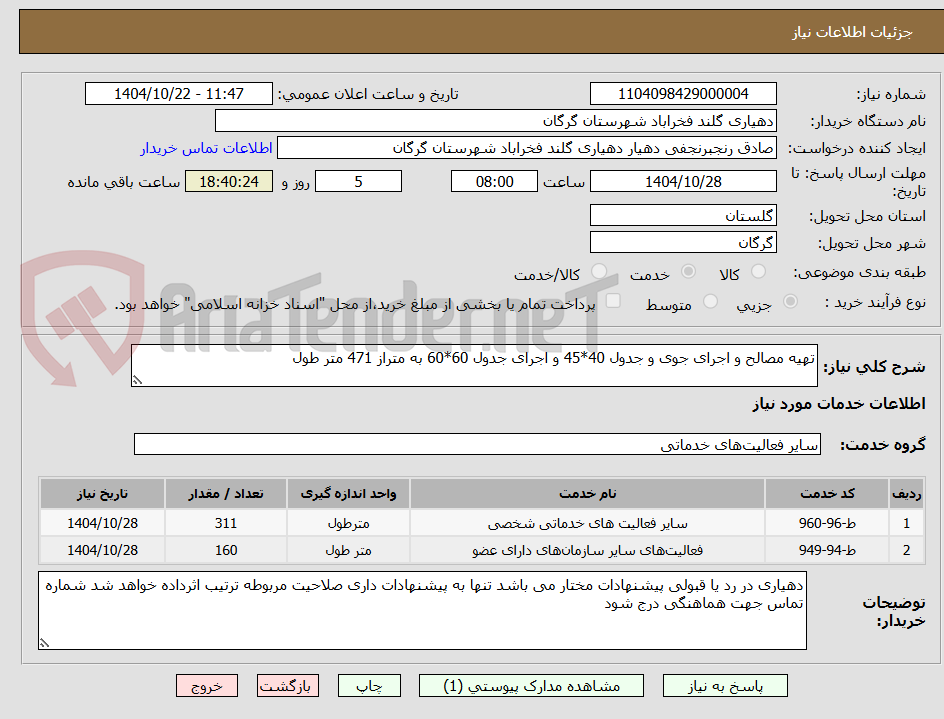The height and width of the screenshot is (719, 944).
Task: Click the چاپ print button
Action: point(369,686)
